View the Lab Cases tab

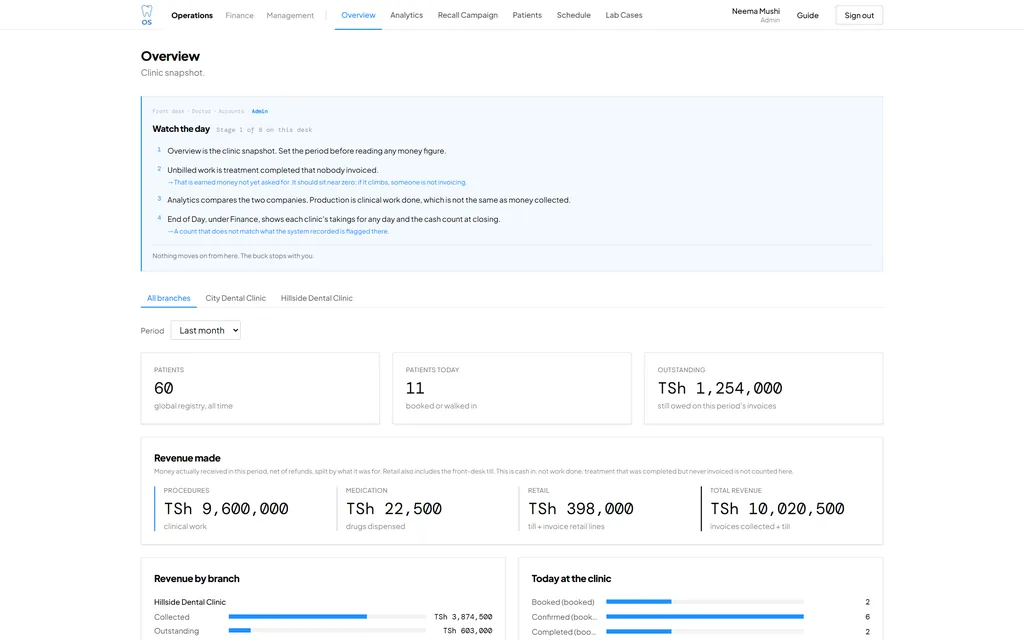pyautogui.click(x=624, y=15)
